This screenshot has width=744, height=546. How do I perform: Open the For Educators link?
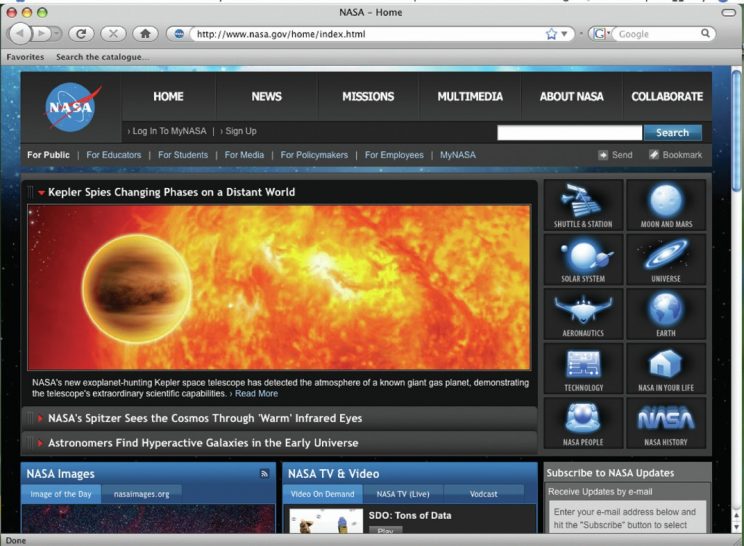coord(113,155)
